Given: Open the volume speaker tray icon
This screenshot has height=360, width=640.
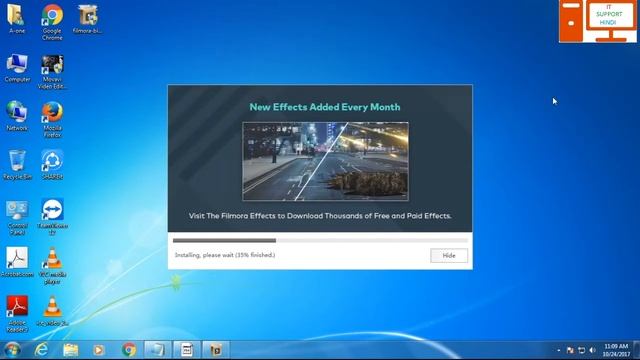Looking at the screenshot, I should click(x=593, y=350).
